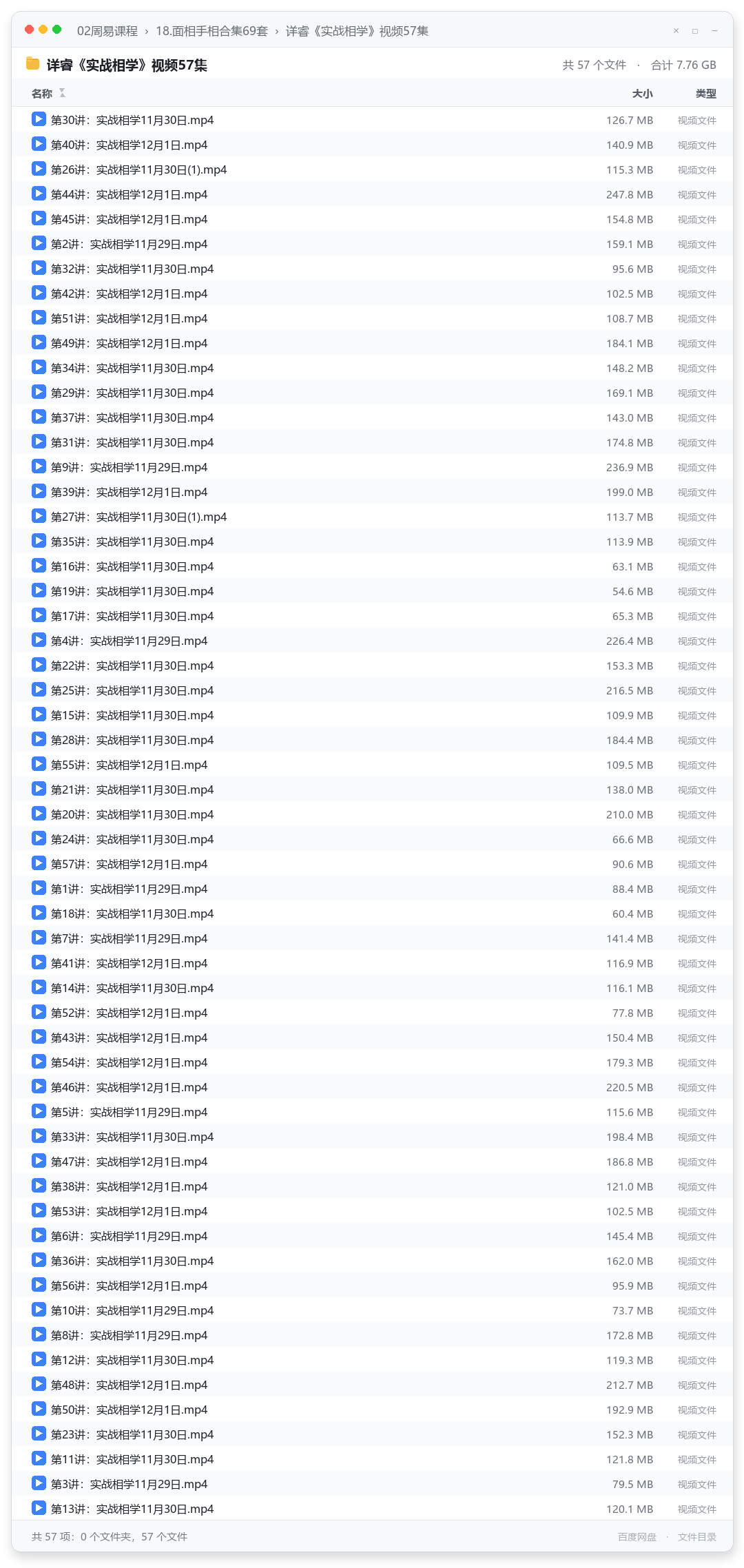Viewport: 744px width, 1568px height.
Task: Click the video icon for 第4讲 file
Action: point(39,640)
